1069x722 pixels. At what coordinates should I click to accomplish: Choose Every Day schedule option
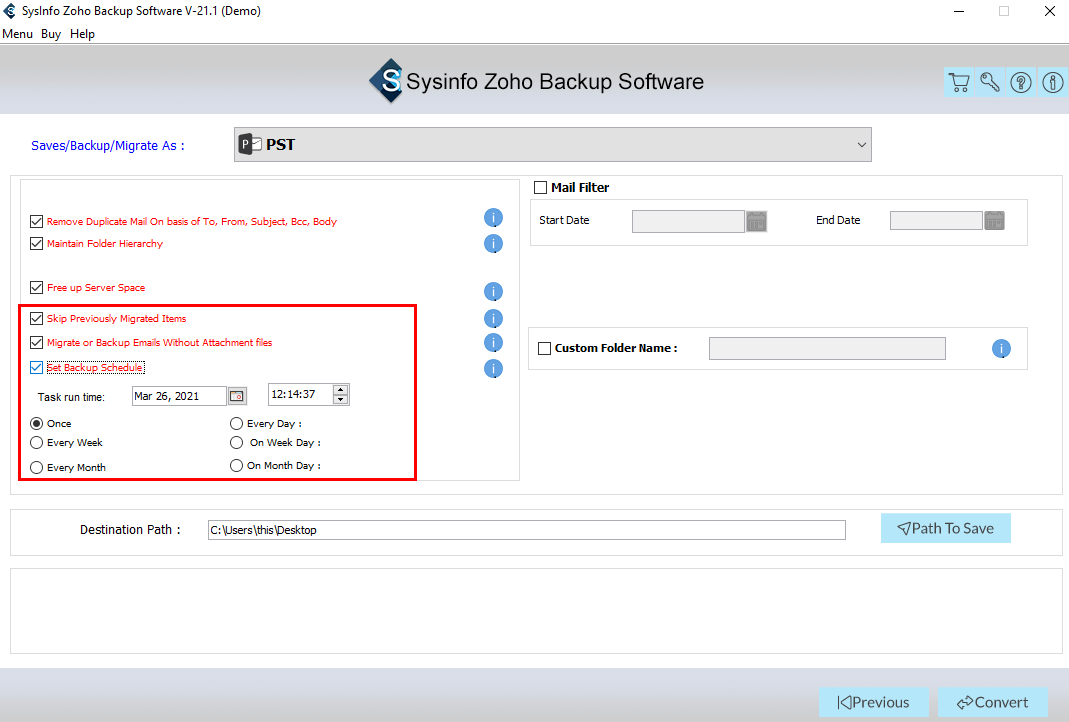click(x=237, y=423)
